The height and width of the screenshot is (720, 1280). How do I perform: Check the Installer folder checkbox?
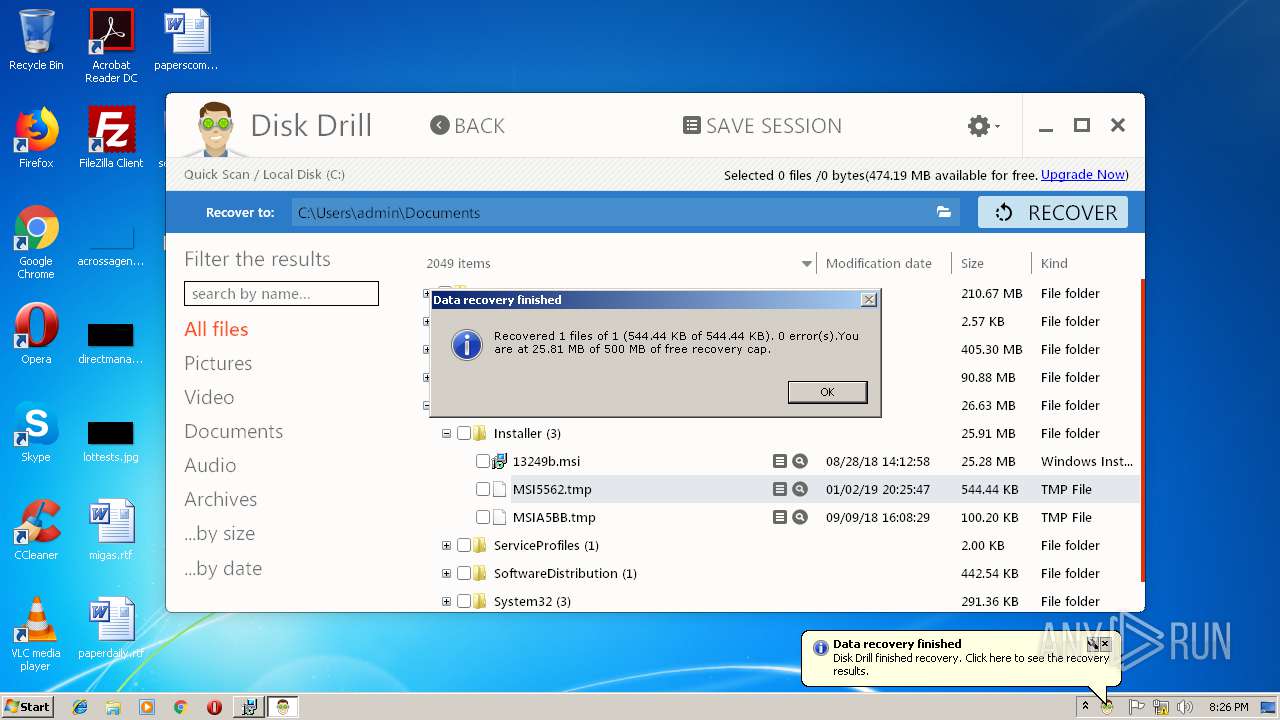(464, 433)
